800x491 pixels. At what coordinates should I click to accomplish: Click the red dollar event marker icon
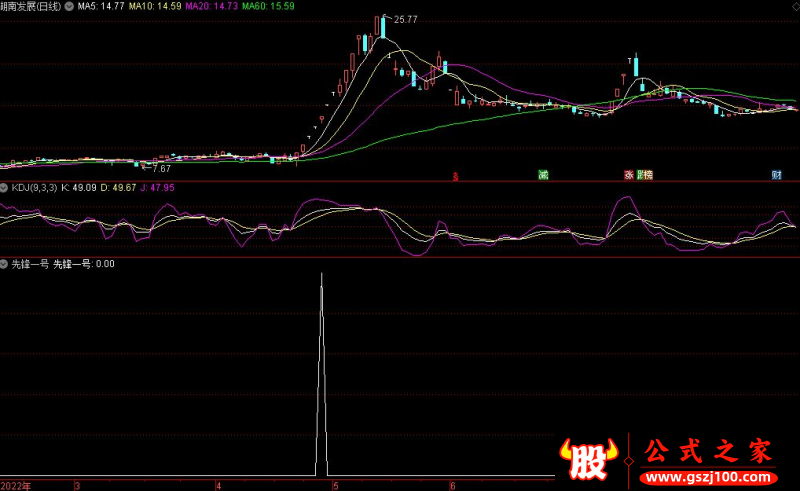coord(455,176)
